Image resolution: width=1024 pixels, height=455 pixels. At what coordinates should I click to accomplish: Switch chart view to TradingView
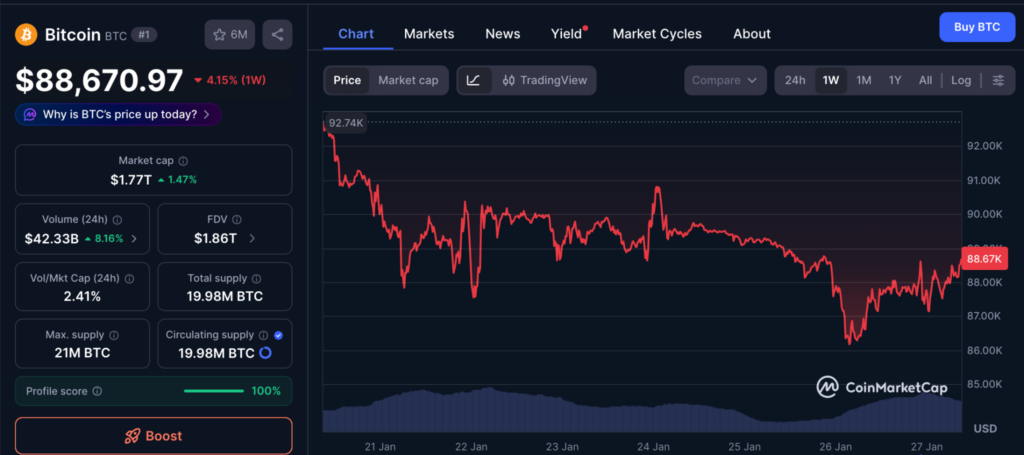[x=545, y=80]
